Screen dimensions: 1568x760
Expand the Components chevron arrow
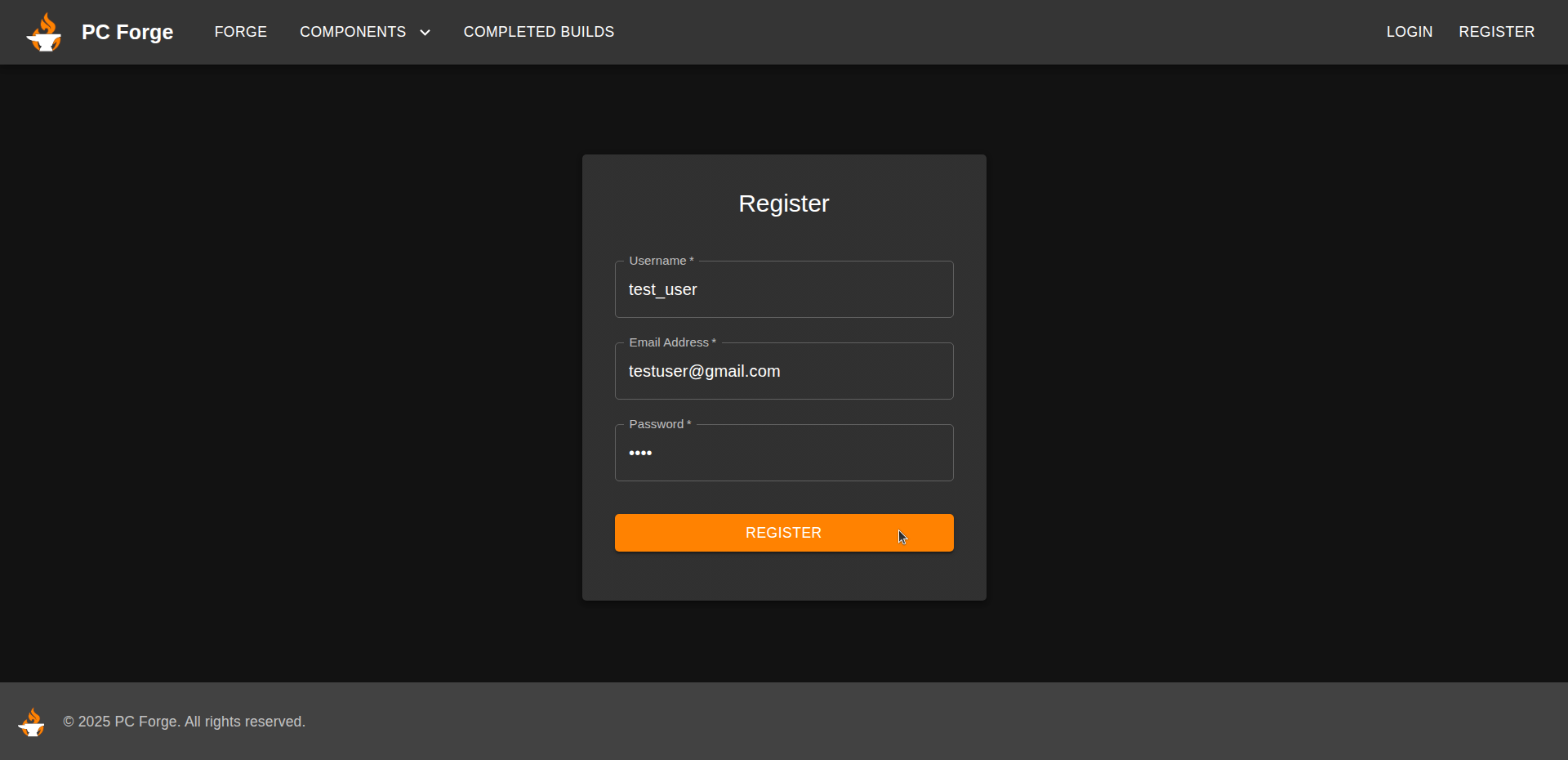(425, 33)
